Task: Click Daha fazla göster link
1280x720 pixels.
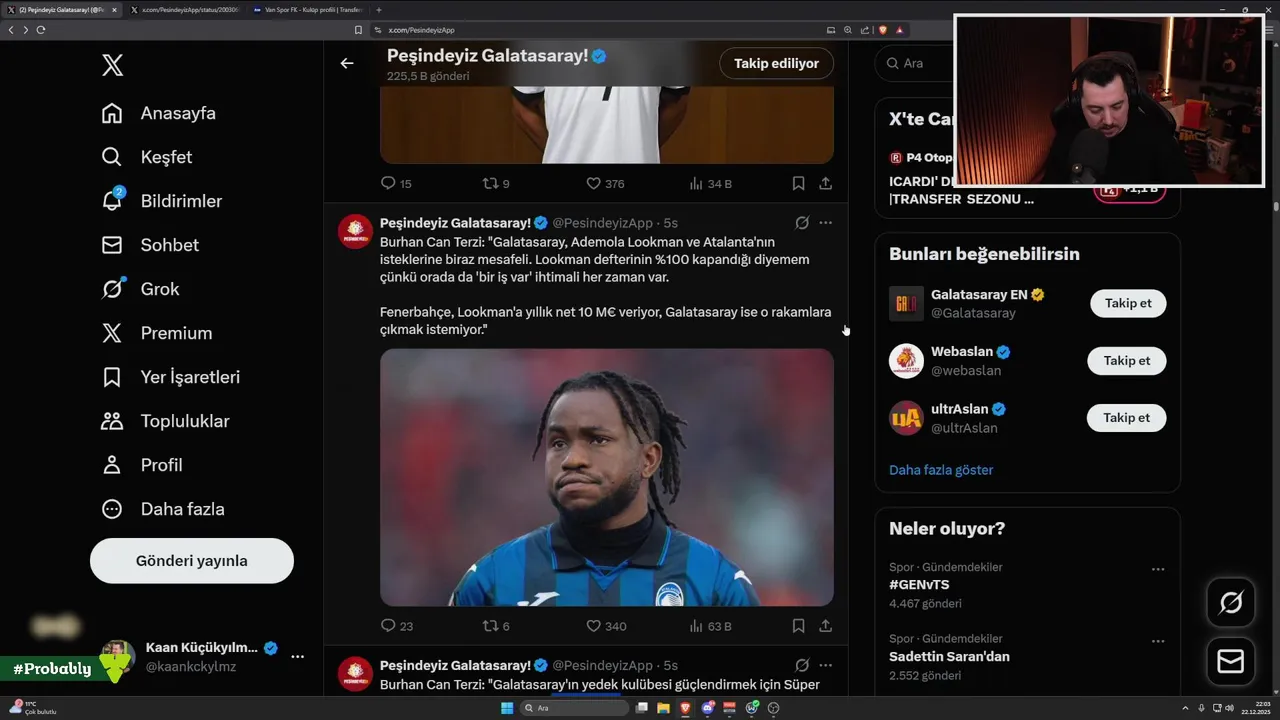Action: (x=941, y=470)
